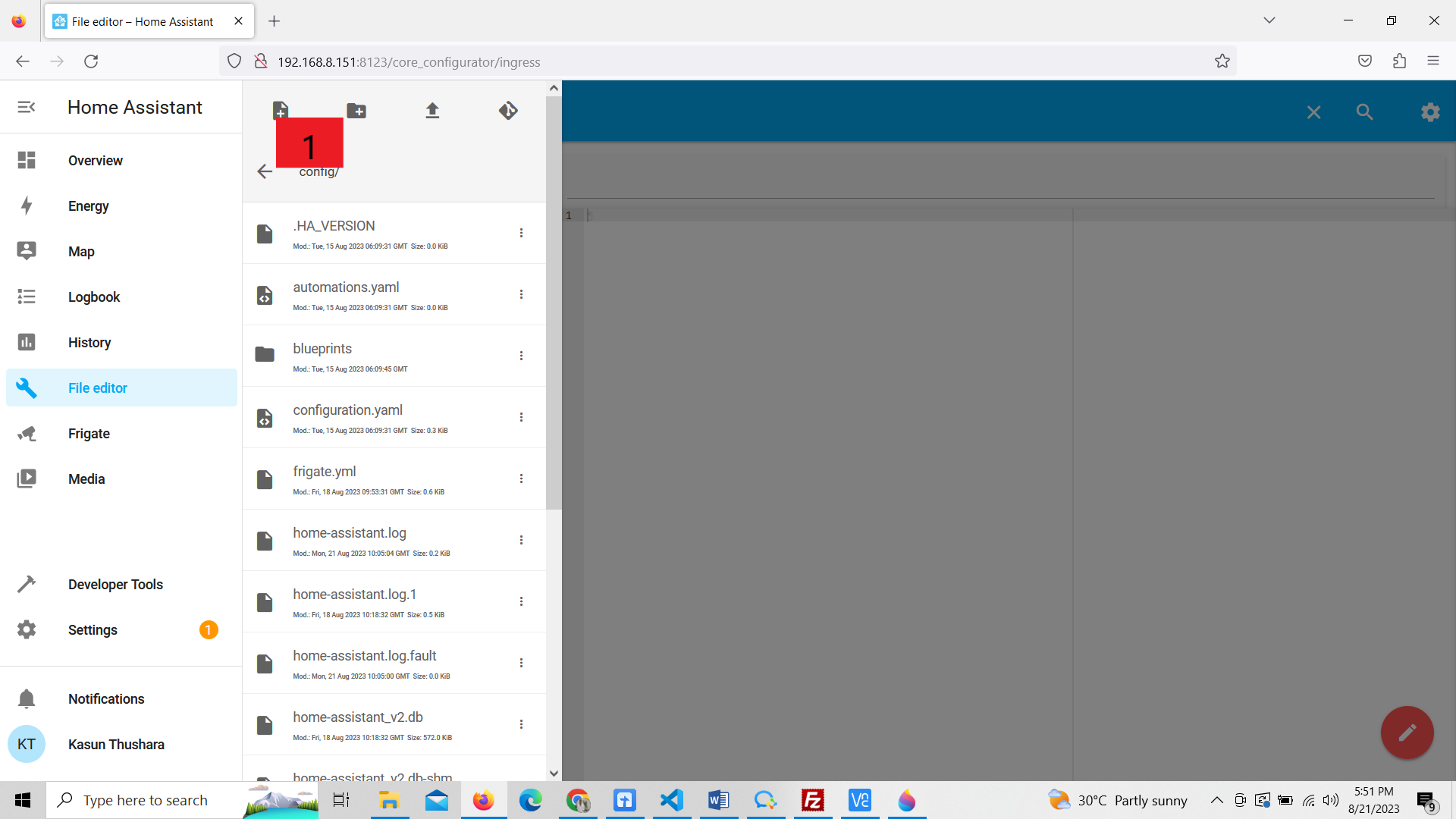Open the Logbook panel
Screen dimensions: 1456x819
(121, 297)
